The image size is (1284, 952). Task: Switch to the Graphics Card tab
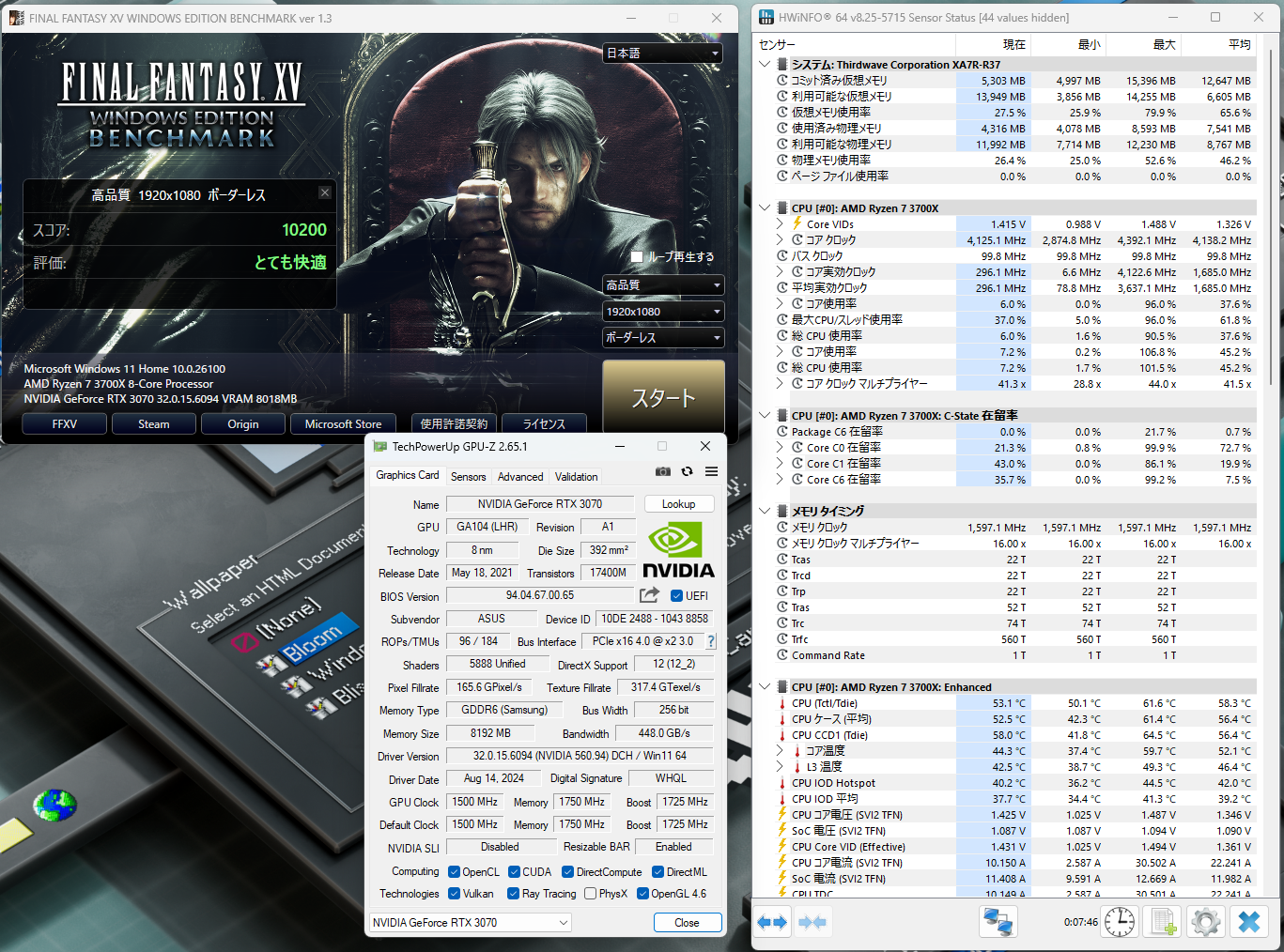(x=408, y=475)
